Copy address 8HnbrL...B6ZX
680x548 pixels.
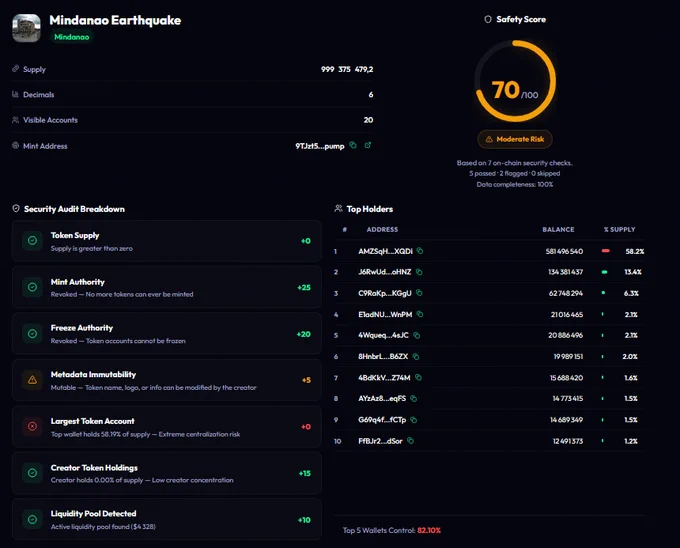coord(416,356)
